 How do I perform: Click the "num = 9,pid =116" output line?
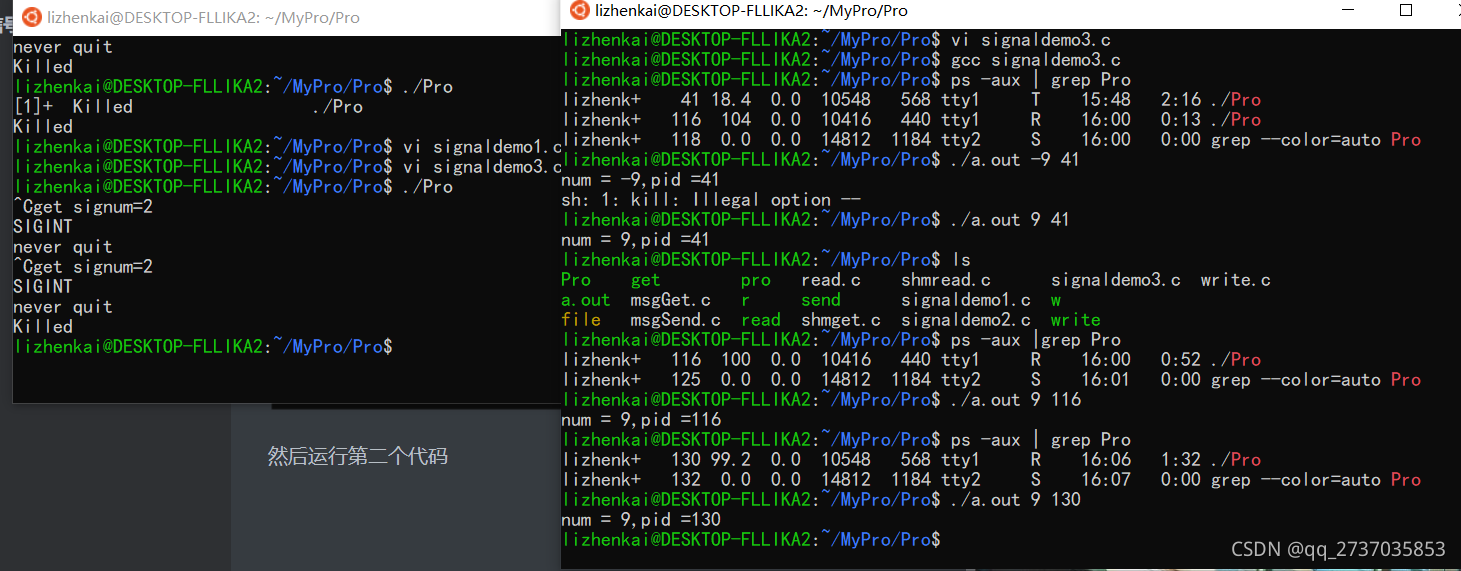click(641, 420)
